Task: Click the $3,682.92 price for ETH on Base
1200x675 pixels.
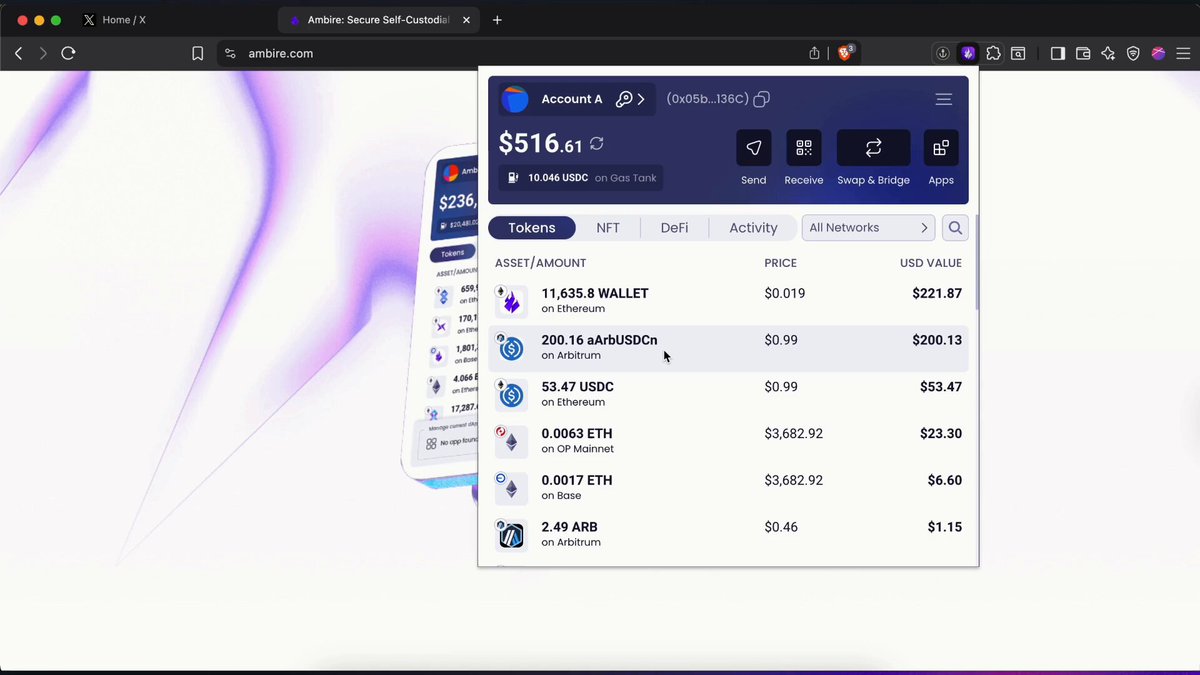Action: click(794, 481)
